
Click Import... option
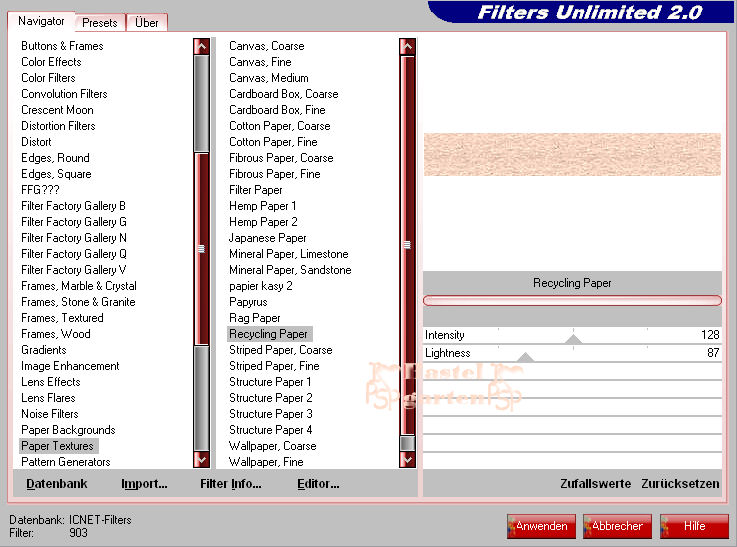144,484
